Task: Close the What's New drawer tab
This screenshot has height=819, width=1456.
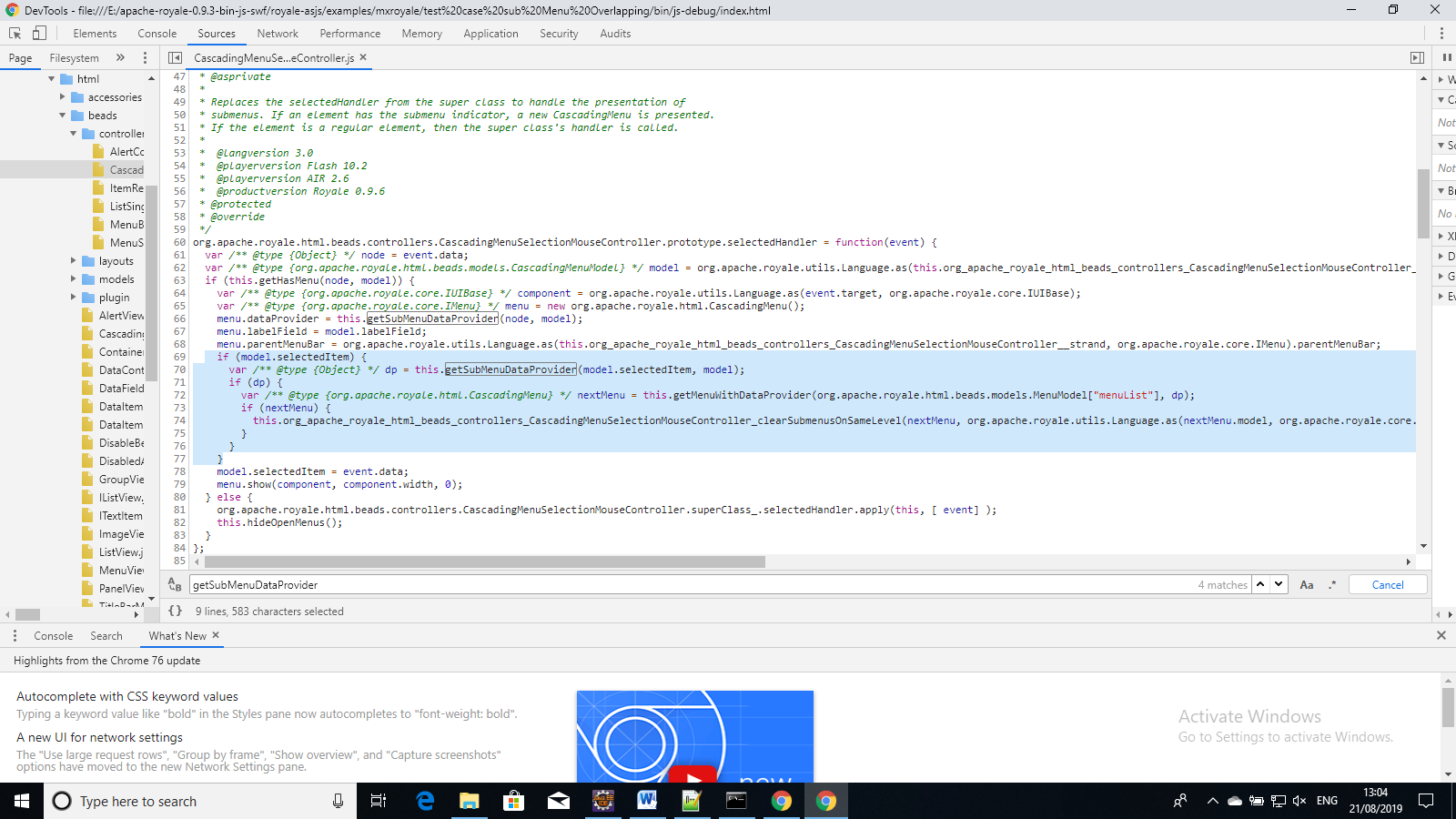Action: [x=216, y=635]
